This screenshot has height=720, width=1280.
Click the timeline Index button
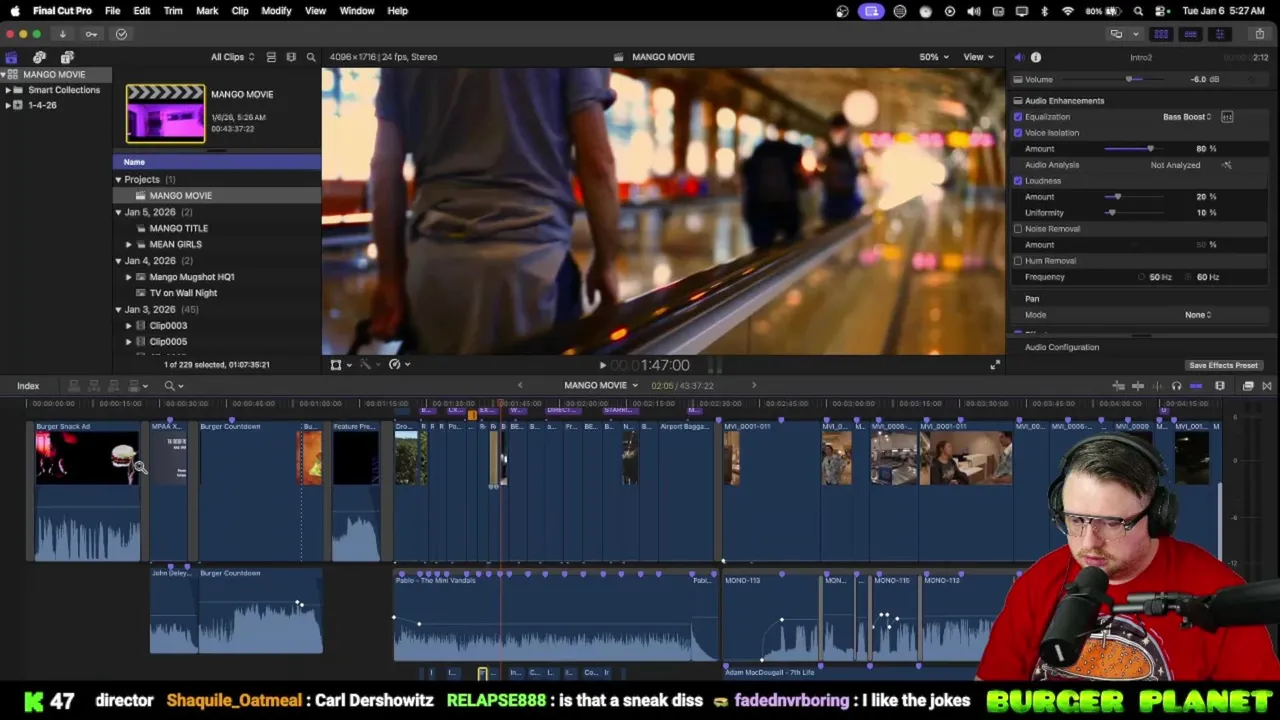click(x=28, y=386)
